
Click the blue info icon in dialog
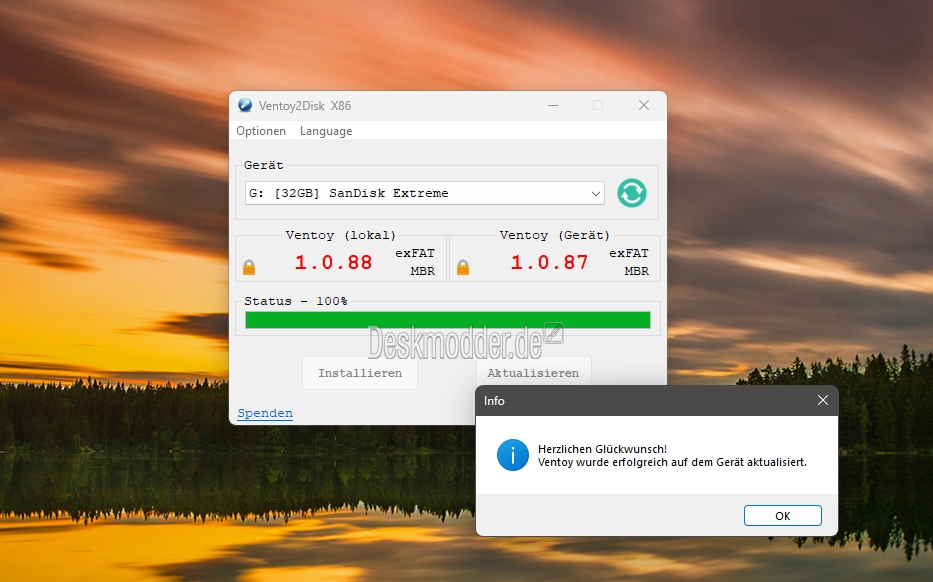(512, 455)
